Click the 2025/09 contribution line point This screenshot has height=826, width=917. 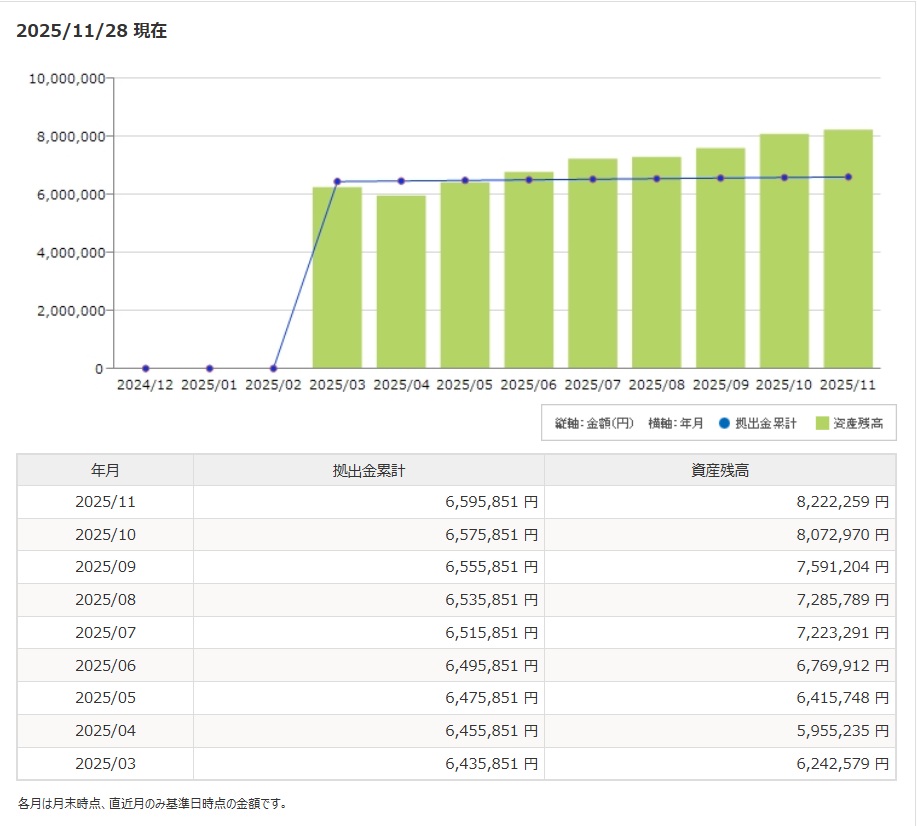tap(720, 178)
